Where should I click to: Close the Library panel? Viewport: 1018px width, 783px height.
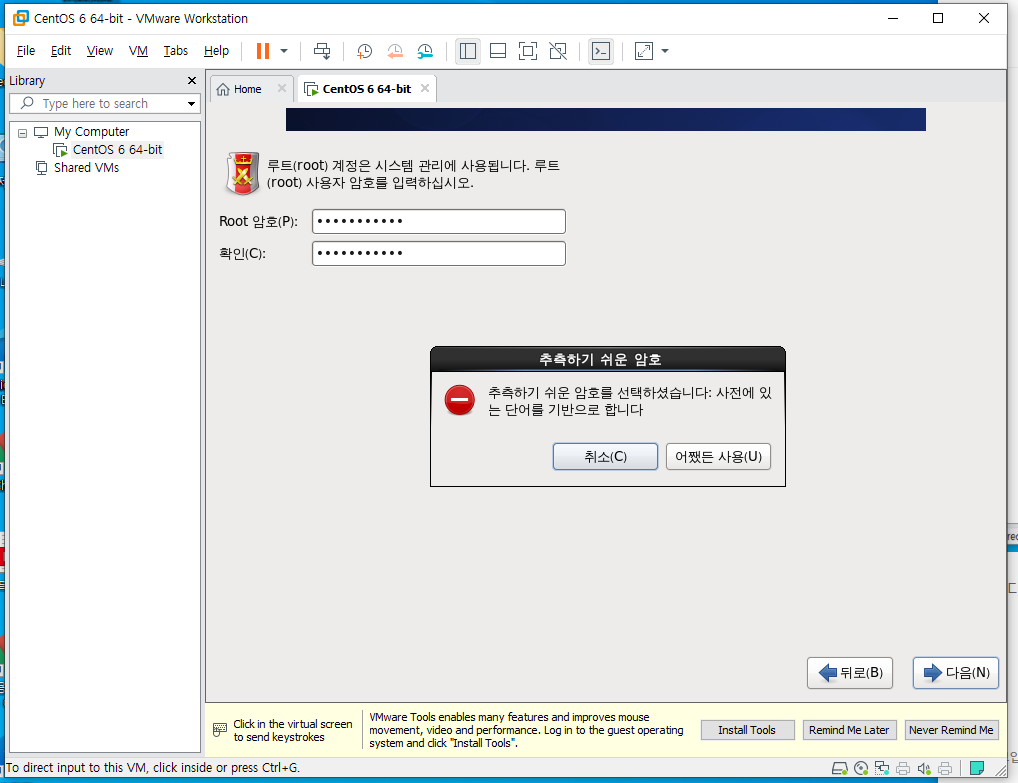click(x=192, y=81)
